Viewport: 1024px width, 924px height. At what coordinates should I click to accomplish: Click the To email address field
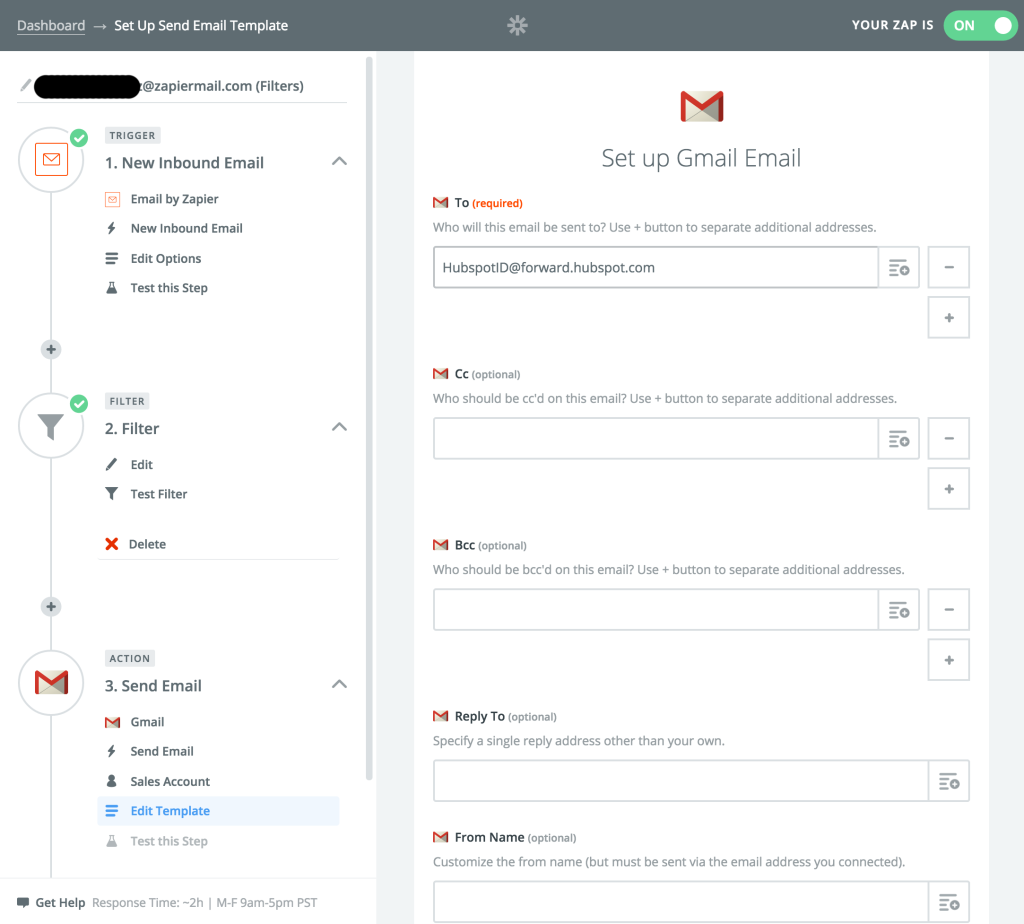[656, 267]
